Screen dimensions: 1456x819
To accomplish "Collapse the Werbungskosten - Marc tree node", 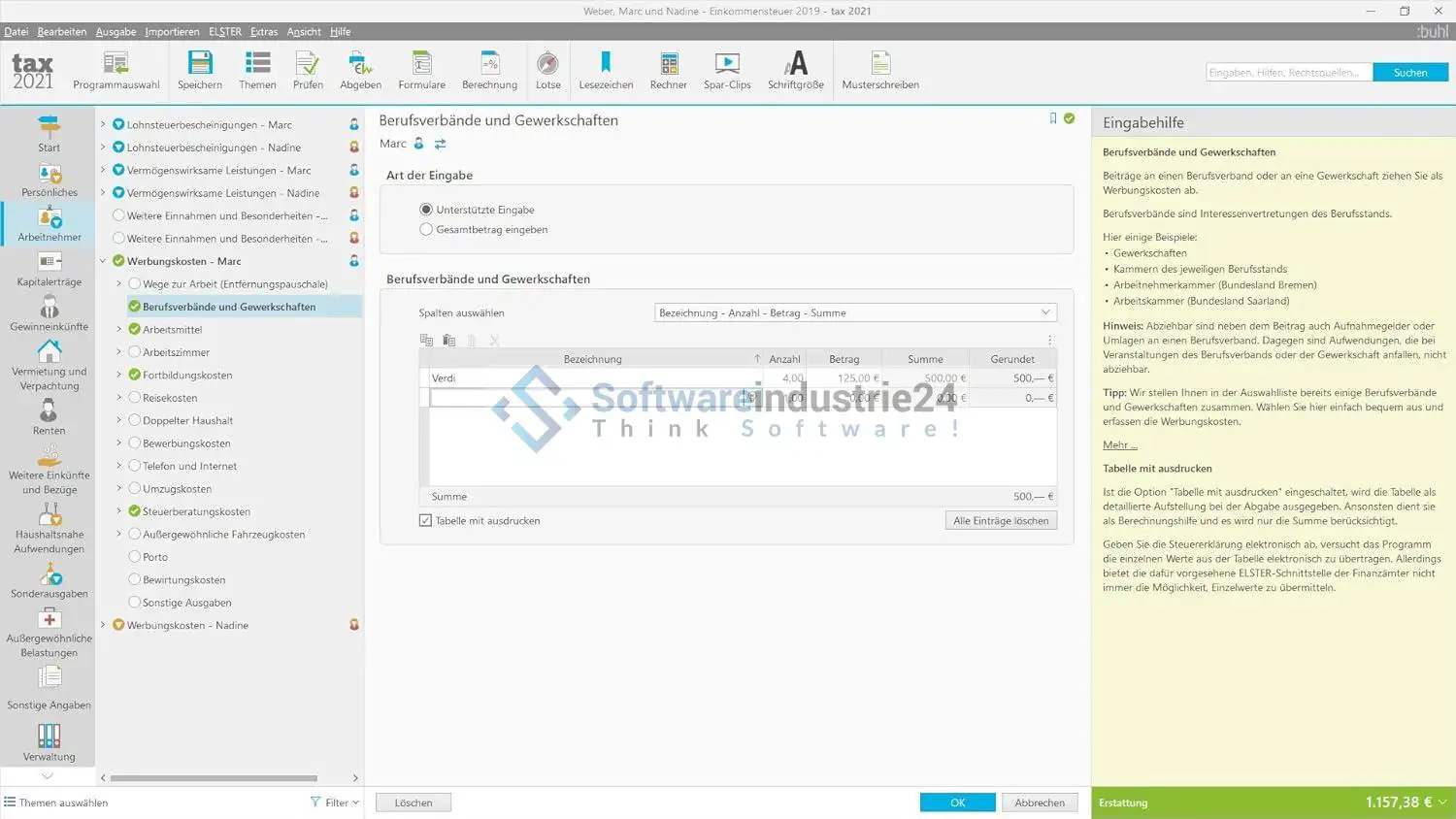I will pos(103,261).
